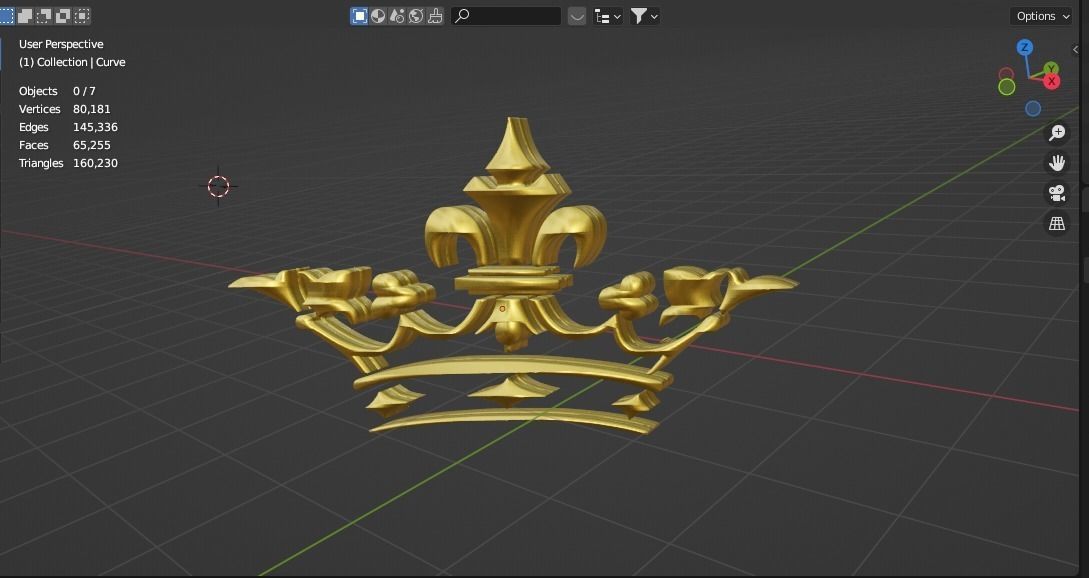Click the search field with magnifier icon
The height and width of the screenshot is (578, 1089).
[506, 16]
